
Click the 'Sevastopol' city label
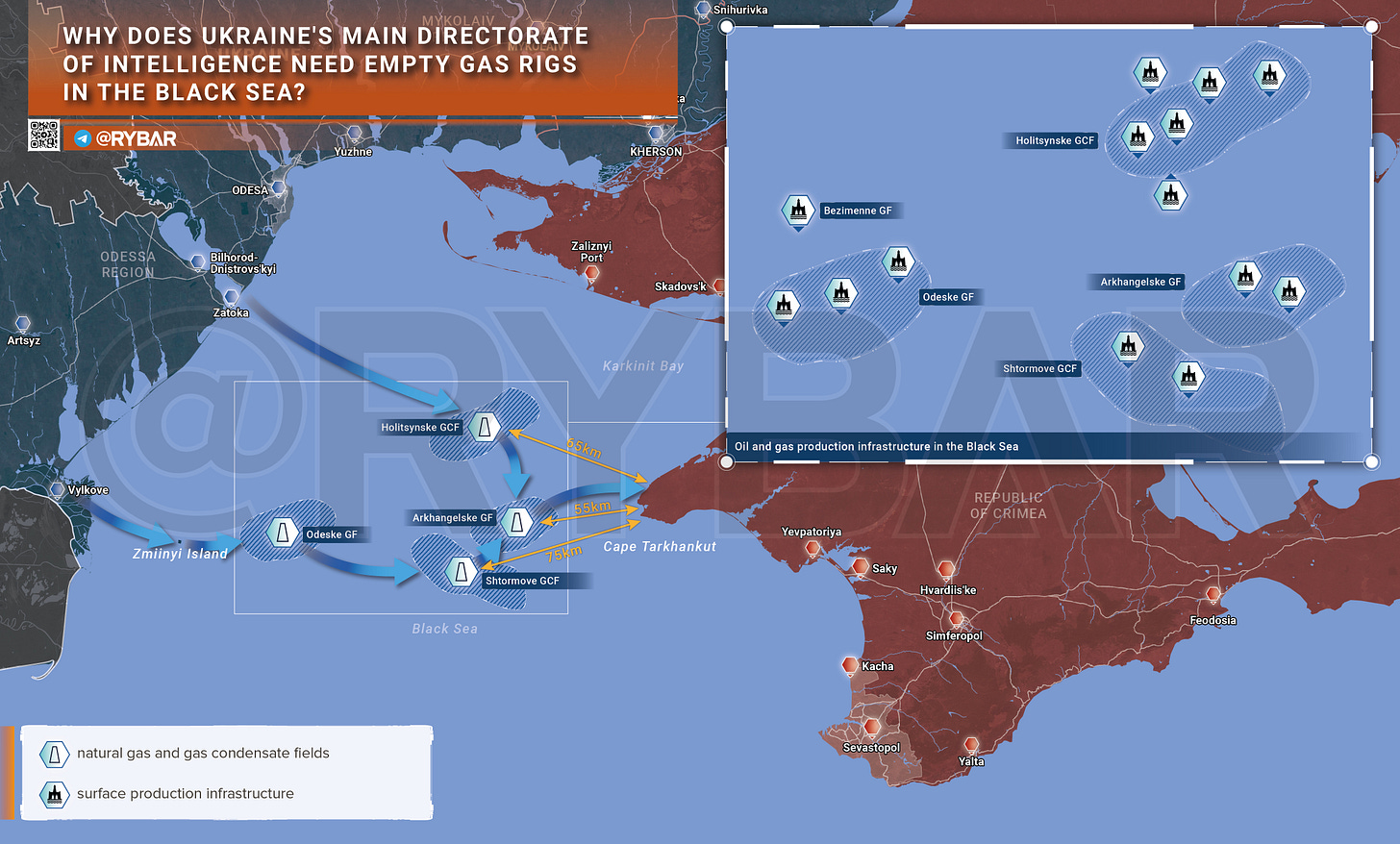point(871,748)
